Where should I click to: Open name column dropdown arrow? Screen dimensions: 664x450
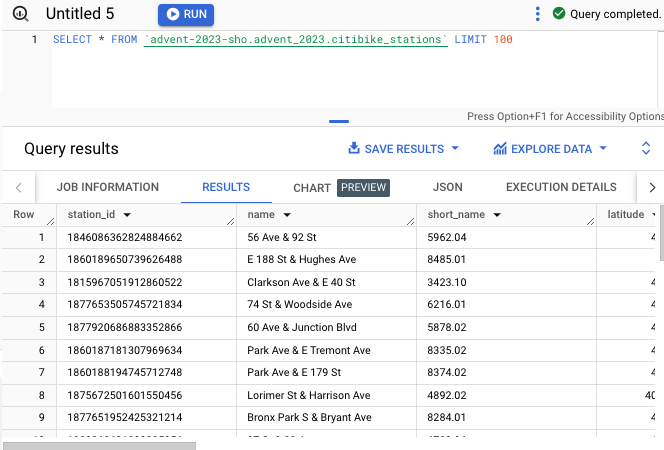click(x=287, y=215)
